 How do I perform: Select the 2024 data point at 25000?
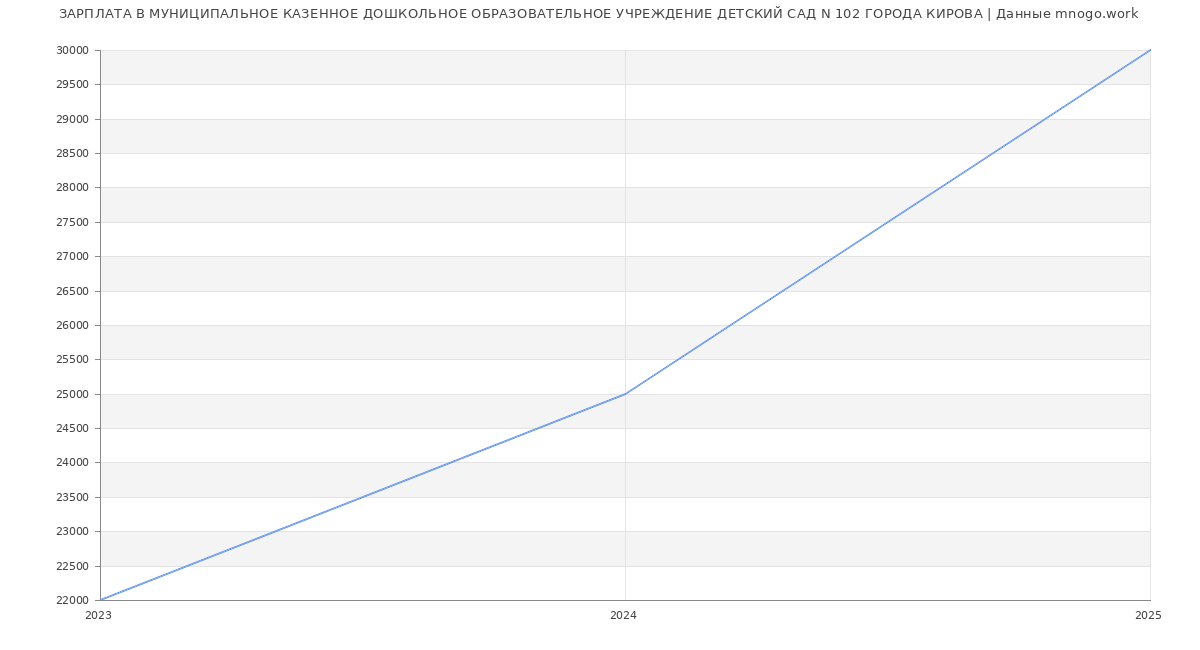tap(625, 394)
